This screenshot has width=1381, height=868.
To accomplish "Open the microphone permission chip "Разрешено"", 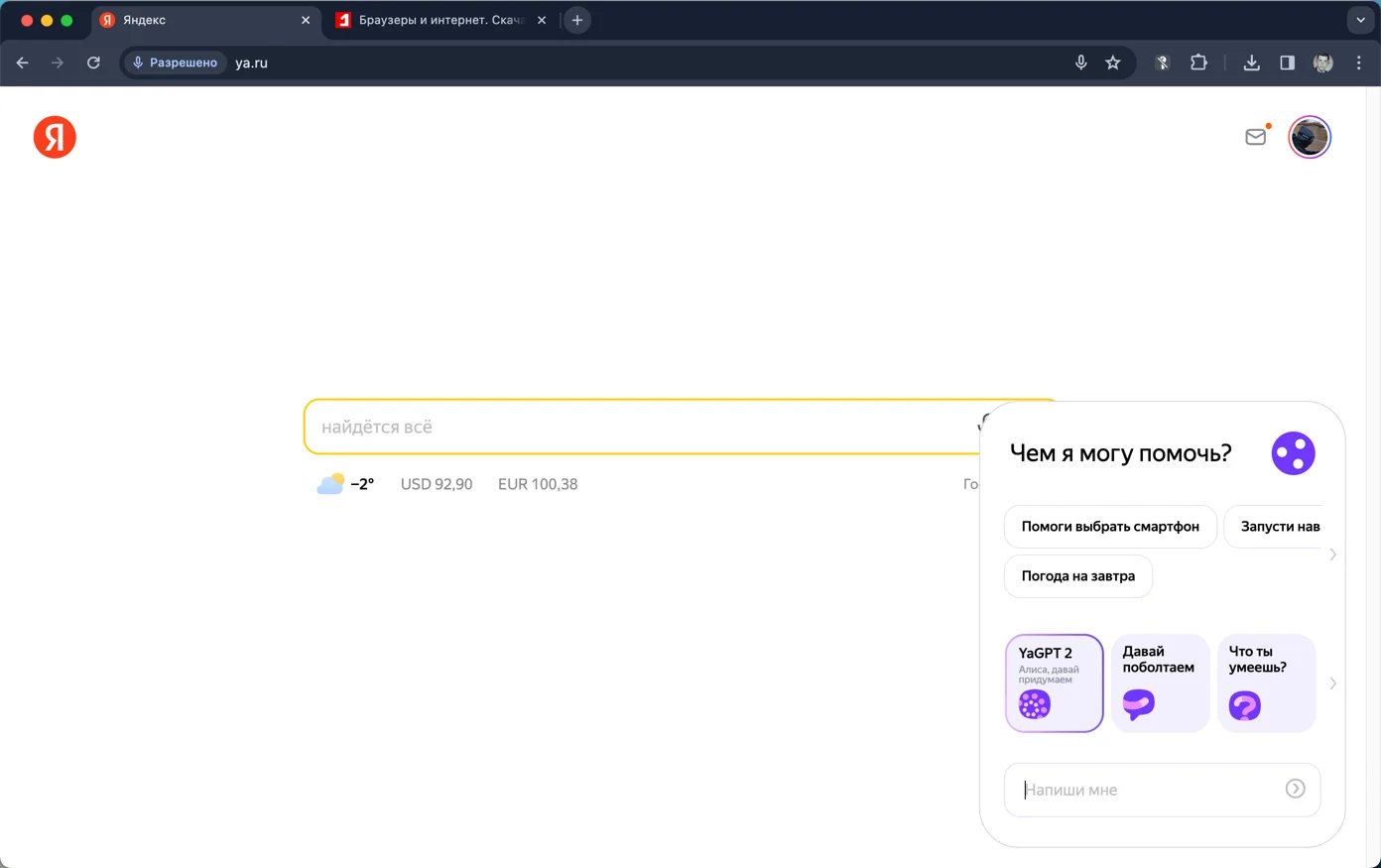I will click(x=176, y=62).
